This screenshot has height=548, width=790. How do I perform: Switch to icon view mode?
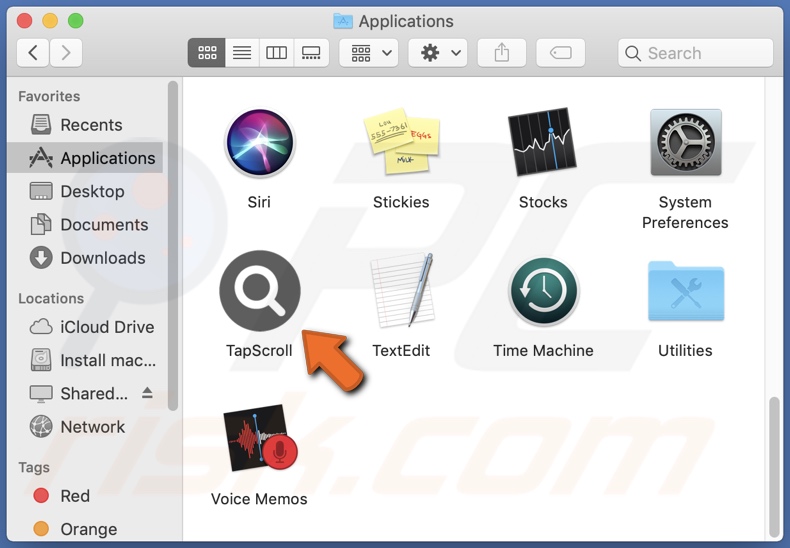pos(207,53)
